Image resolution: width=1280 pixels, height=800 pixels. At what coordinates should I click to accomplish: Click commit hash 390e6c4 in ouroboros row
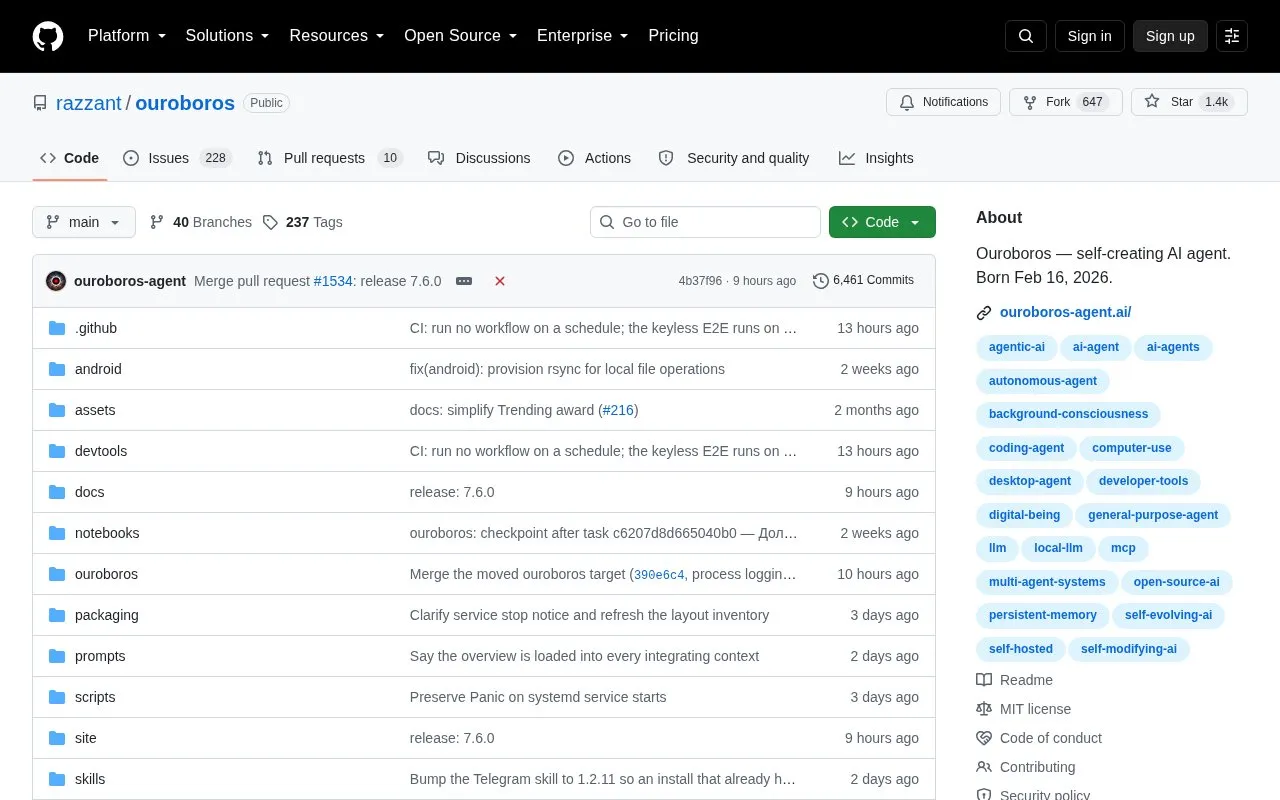pyautogui.click(x=659, y=575)
